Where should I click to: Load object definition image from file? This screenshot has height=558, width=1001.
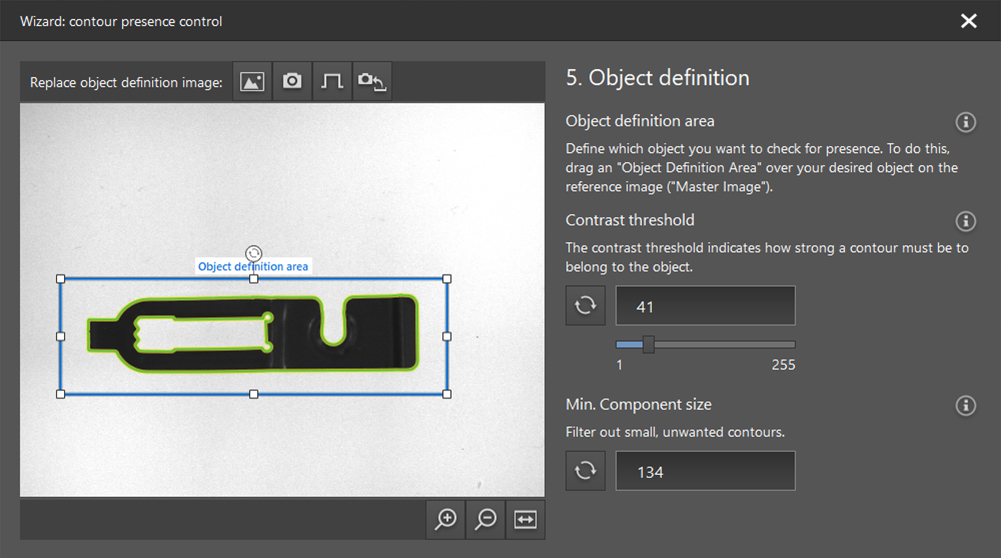(x=252, y=82)
